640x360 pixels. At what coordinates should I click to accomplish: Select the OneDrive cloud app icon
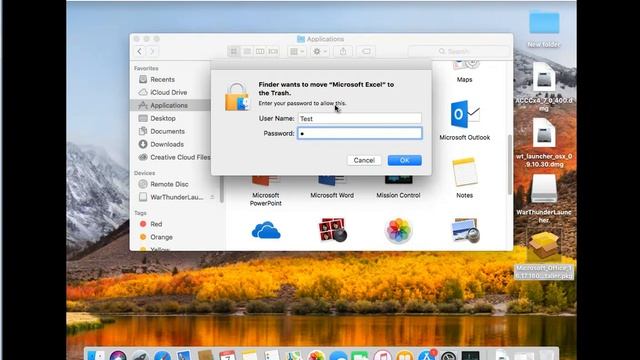(x=266, y=231)
